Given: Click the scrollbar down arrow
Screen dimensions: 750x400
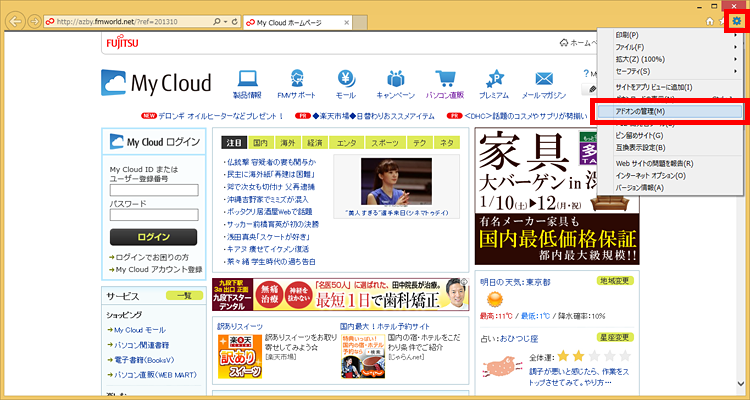Looking at the screenshot, I should (741, 385).
